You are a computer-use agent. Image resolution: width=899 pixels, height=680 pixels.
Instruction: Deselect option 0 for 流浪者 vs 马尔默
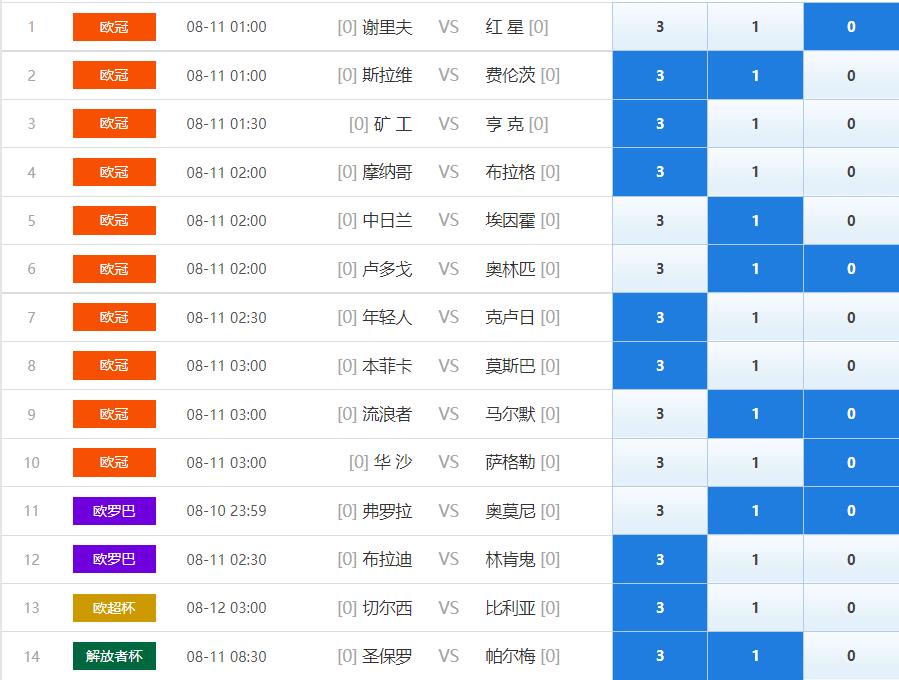coord(851,414)
